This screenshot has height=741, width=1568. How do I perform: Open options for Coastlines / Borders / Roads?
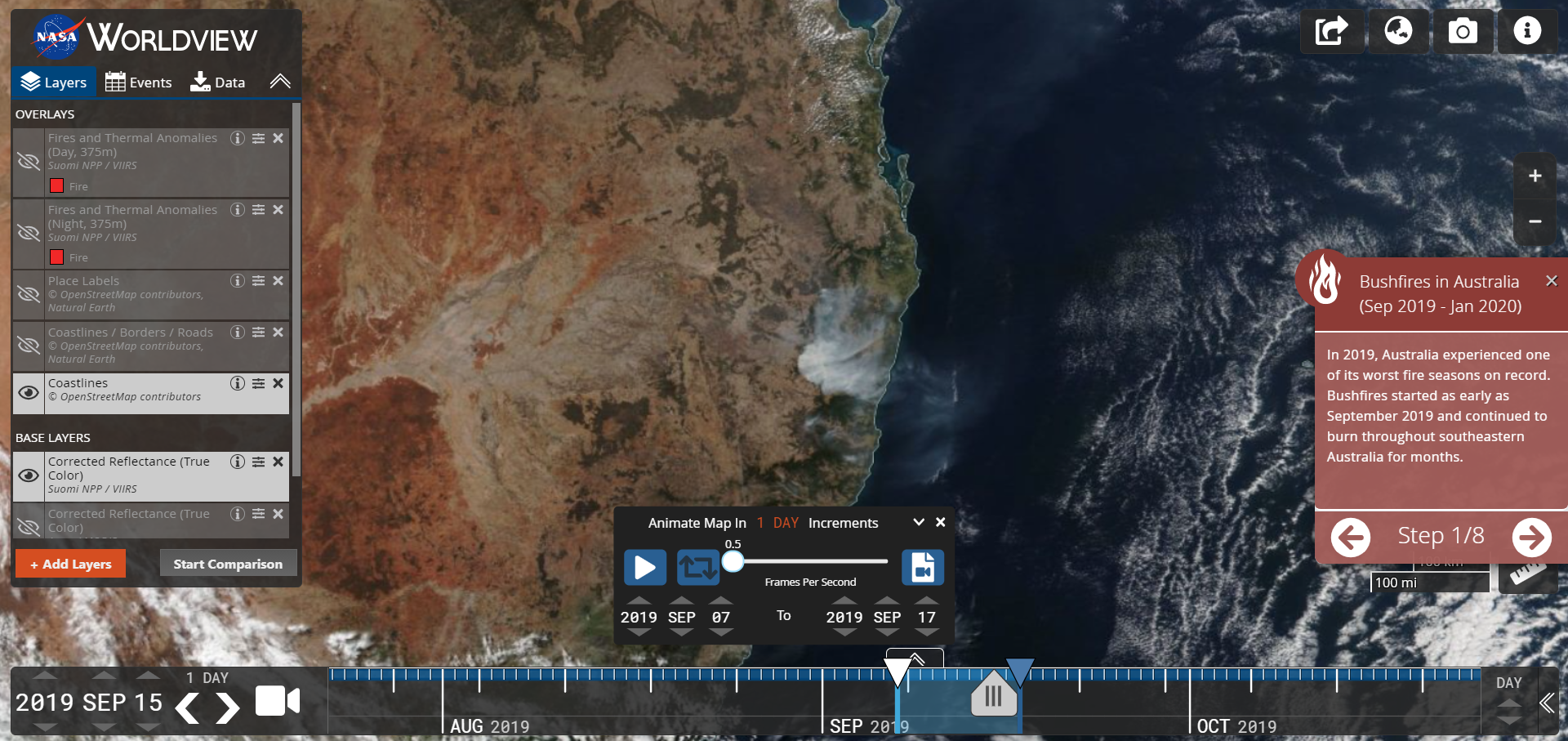[258, 333]
